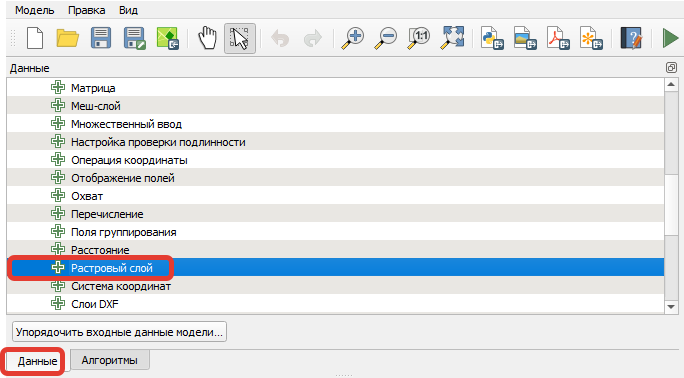Image resolution: width=684 pixels, height=378 pixels.
Task: Select Множественный ввод in the list
Action: tap(335, 124)
